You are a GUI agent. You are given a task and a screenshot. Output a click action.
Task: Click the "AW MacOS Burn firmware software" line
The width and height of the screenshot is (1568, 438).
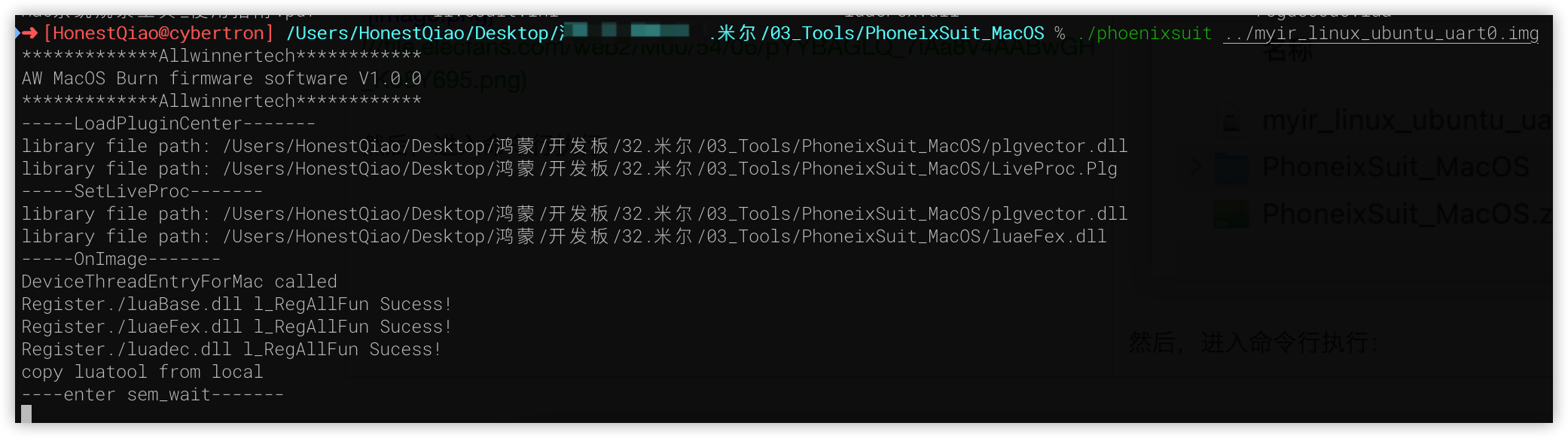pos(221,78)
